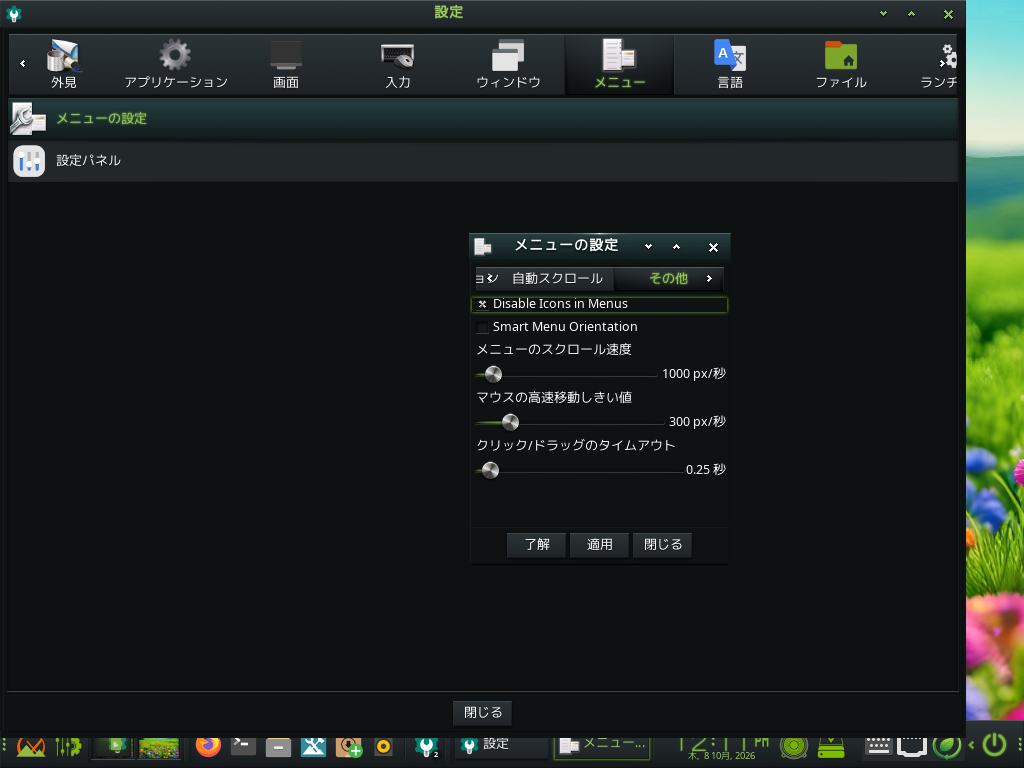
Task: Adjust the マウスの高速移動しきい値 slider knob
Action: pos(510,422)
